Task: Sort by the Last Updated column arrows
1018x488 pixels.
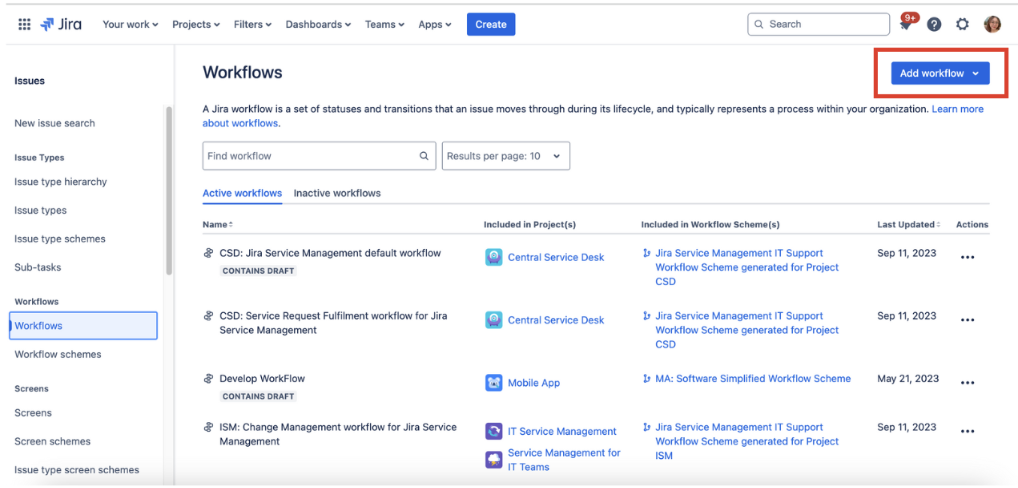Action: [938, 225]
